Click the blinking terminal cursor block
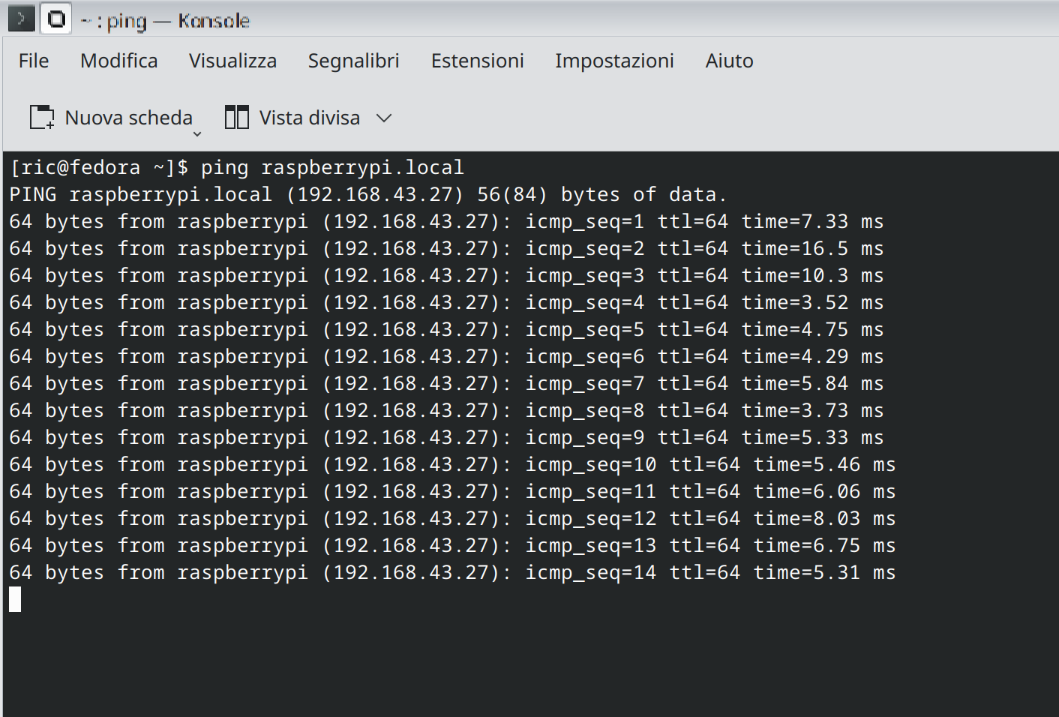Viewport: 1059px width, 717px height. pyautogui.click(x=15, y=599)
